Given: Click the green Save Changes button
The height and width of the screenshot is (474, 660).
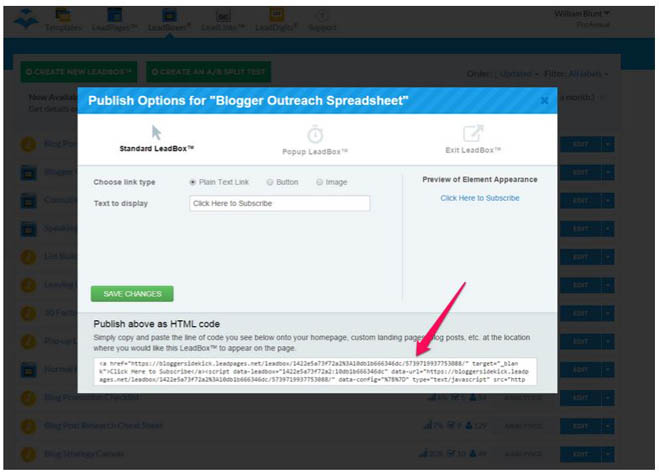Looking at the screenshot, I should 132,294.
